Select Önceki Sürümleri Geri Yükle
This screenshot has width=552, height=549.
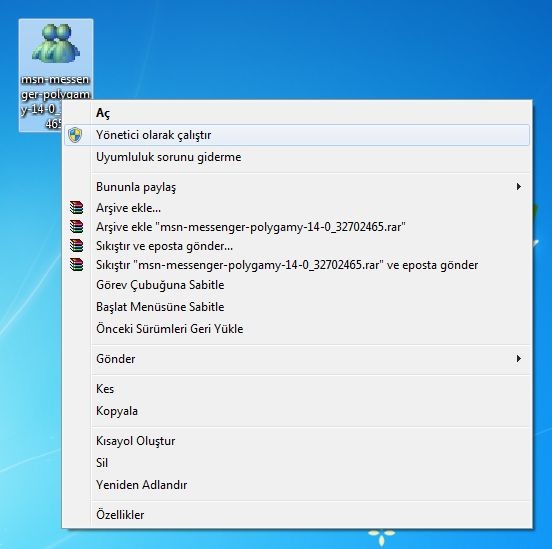coord(297,329)
